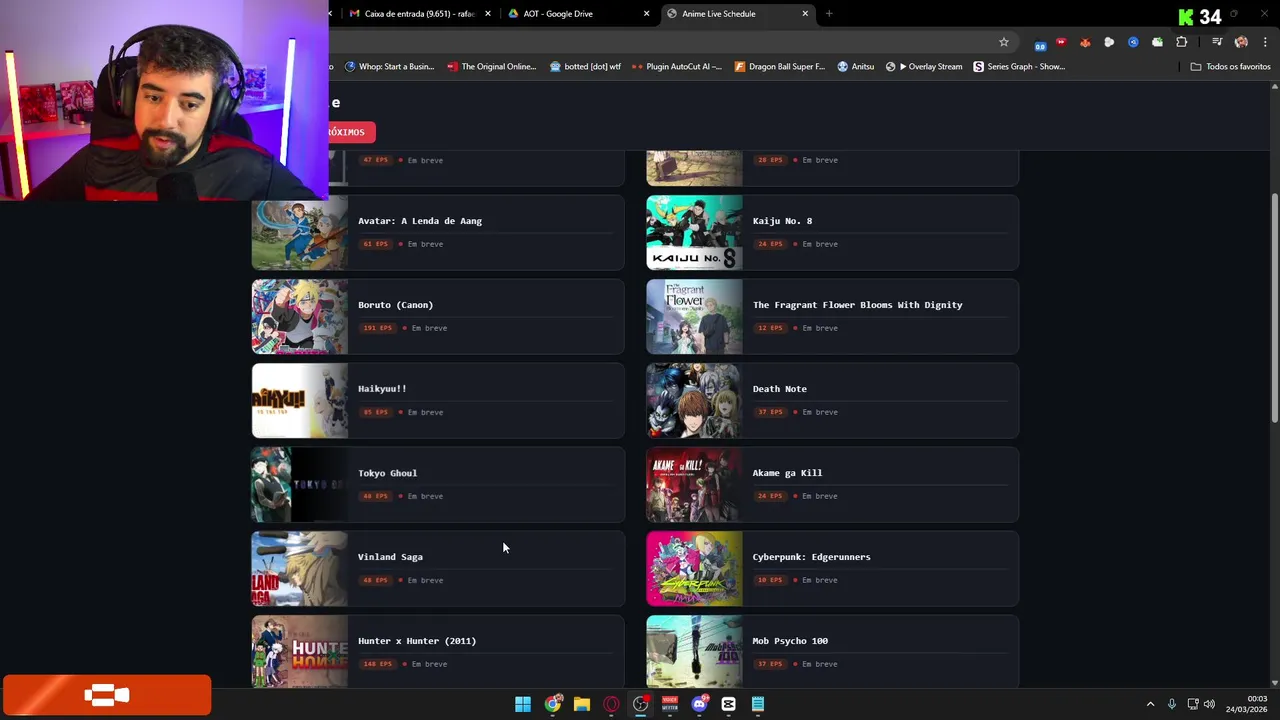This screenshot has width=1280, height=720.
Task: Open a new browser tab
Action: (829, 14)
